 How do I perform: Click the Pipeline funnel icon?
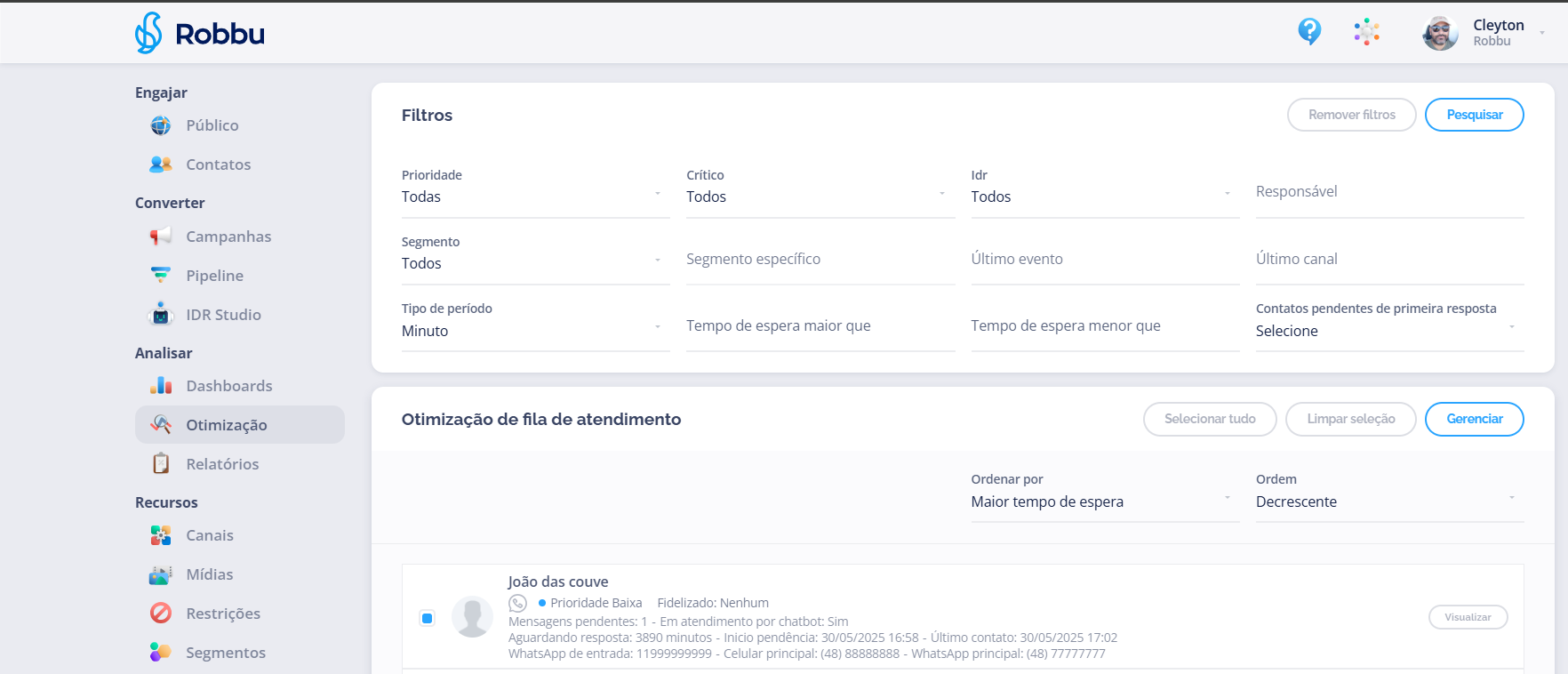[161, 276]
